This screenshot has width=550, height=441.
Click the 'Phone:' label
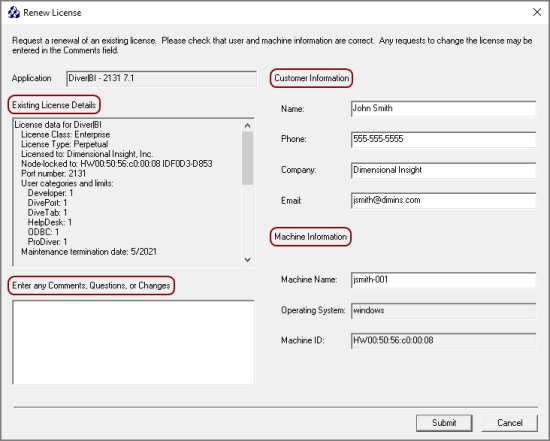[294, 139]
